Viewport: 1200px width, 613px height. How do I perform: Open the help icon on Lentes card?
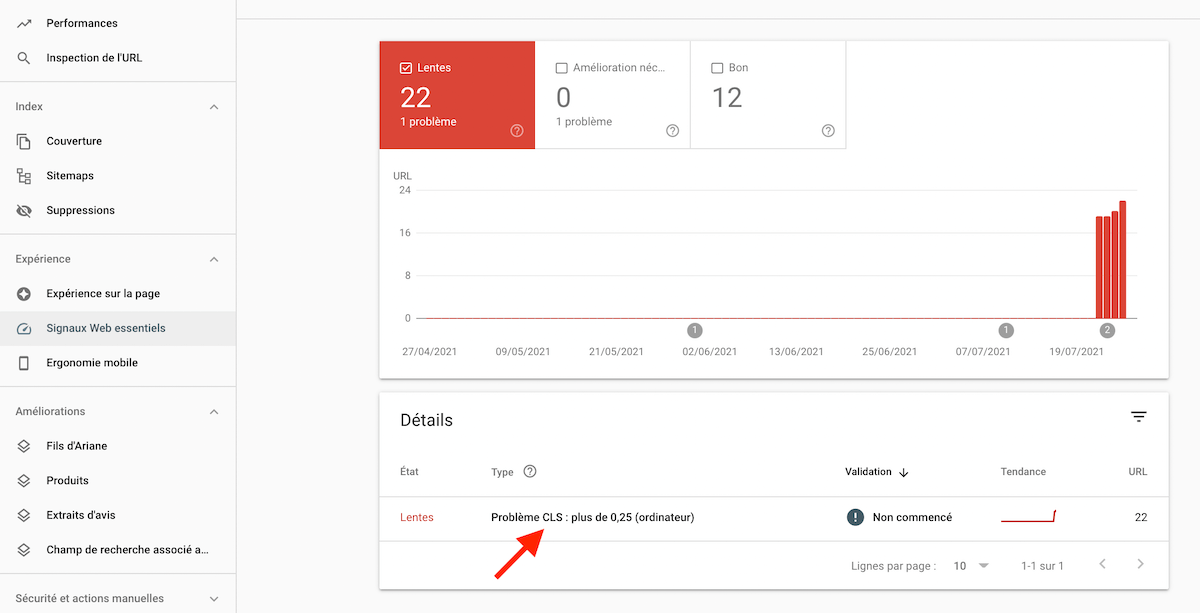(x=517, y=130)
